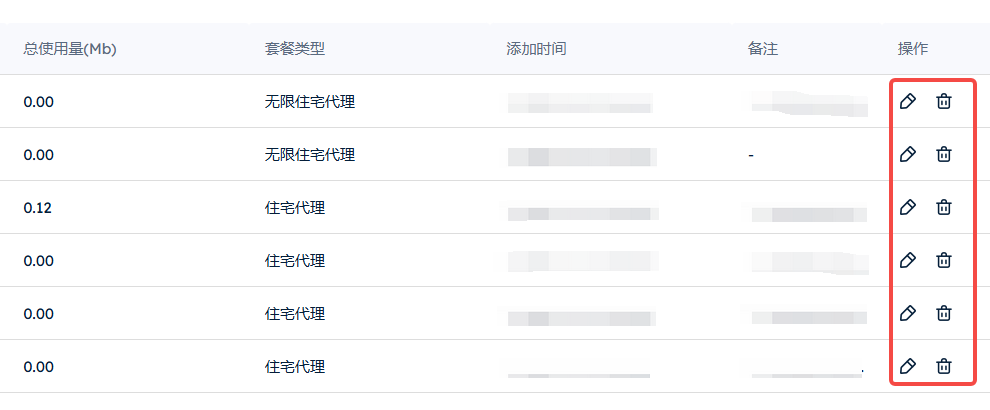The height and width of the screenshot is (410, 990).
Task: Delete the row with 0.12 usage
Action: click(943, 207)
